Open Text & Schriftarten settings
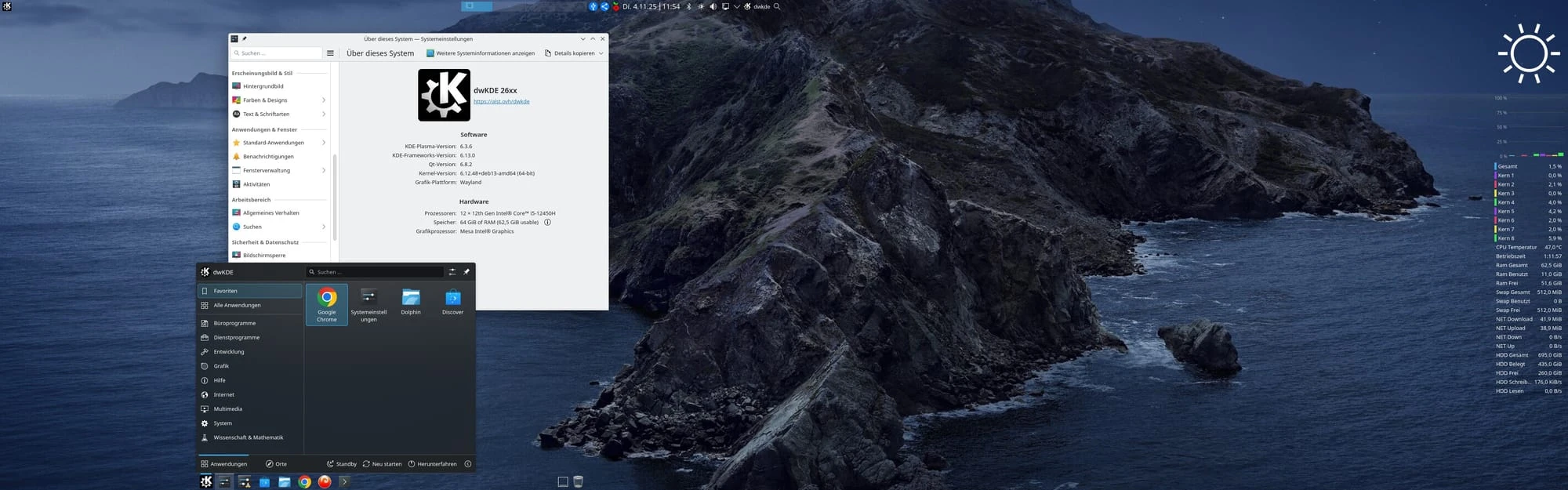The width and height of the screenshot is (1568, 490). (x=279, y=114)
